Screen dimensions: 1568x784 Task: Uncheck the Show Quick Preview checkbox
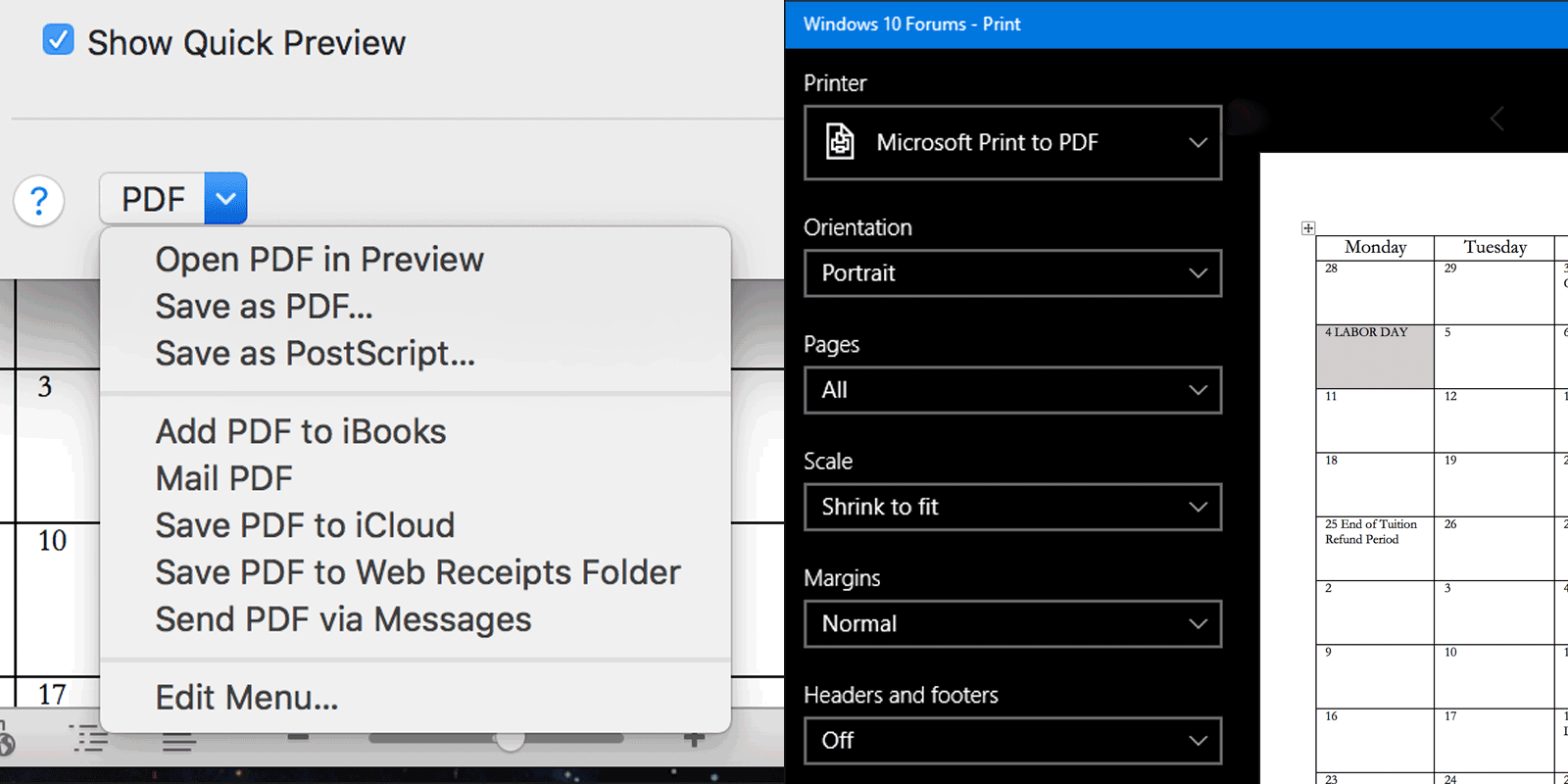point(58,40)
